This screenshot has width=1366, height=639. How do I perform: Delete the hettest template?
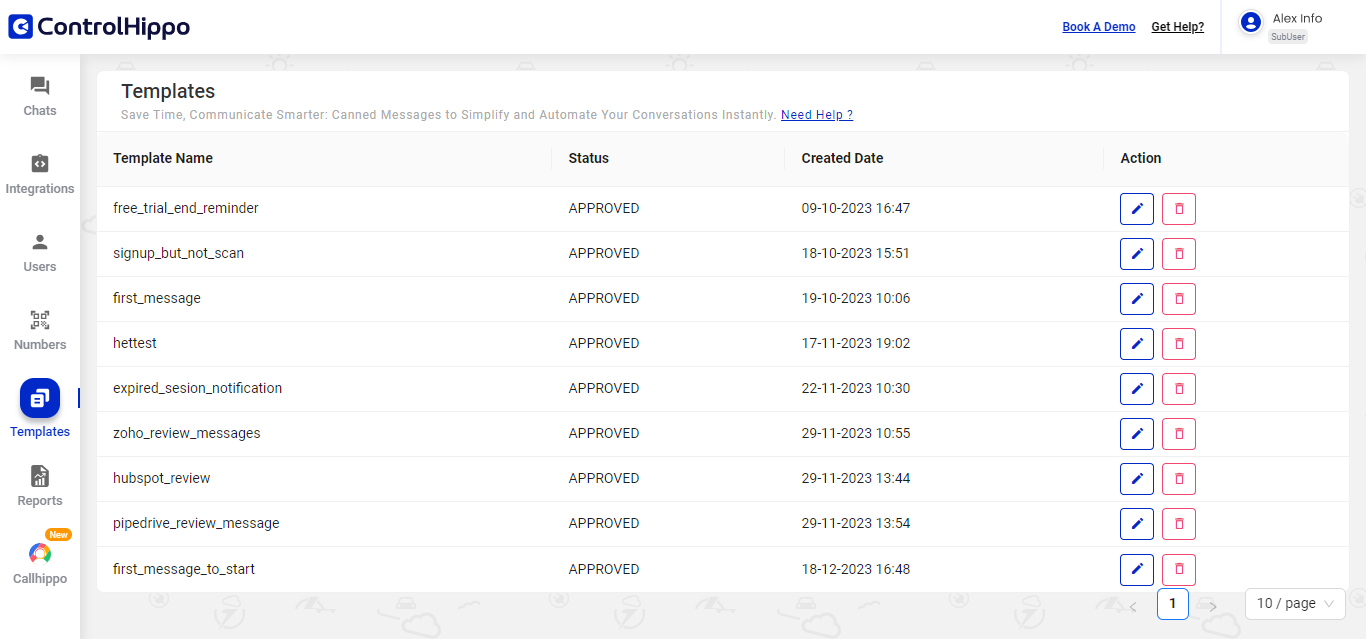coord(1178,343)
